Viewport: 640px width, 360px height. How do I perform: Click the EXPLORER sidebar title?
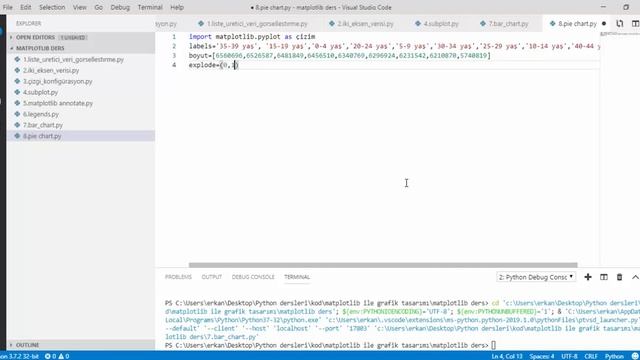point(28,24)
